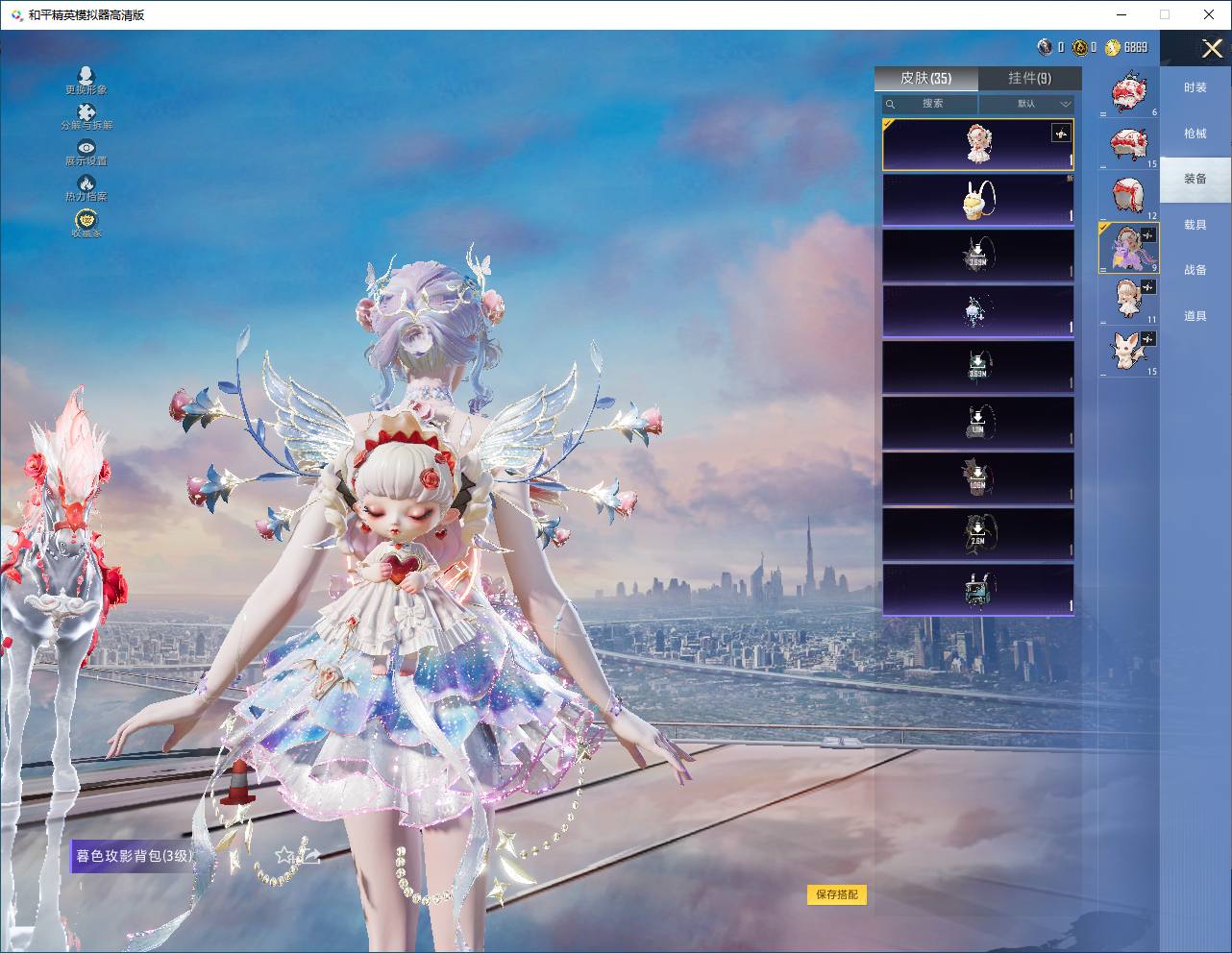
Task: Open the 道具 category
Action: click(x=1195, y=316)
